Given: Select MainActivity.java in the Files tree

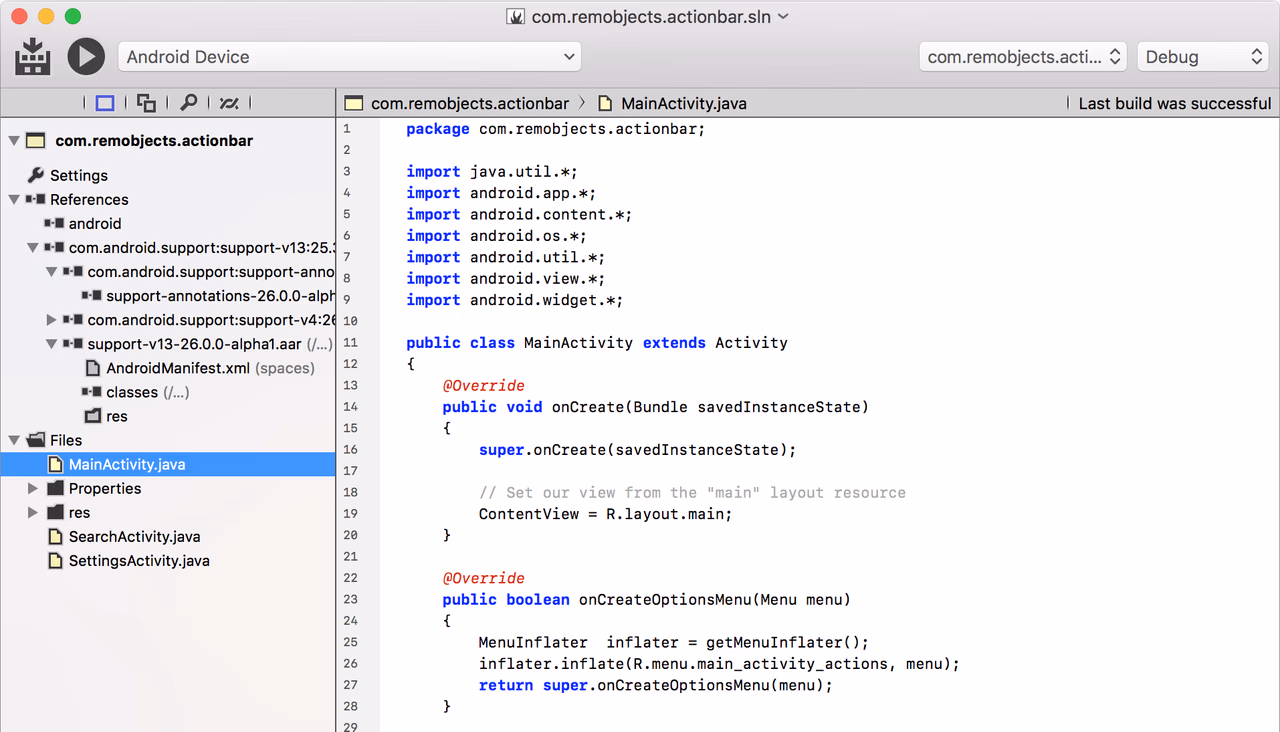Looking at the screenshot, I should [x=168, y=464].
